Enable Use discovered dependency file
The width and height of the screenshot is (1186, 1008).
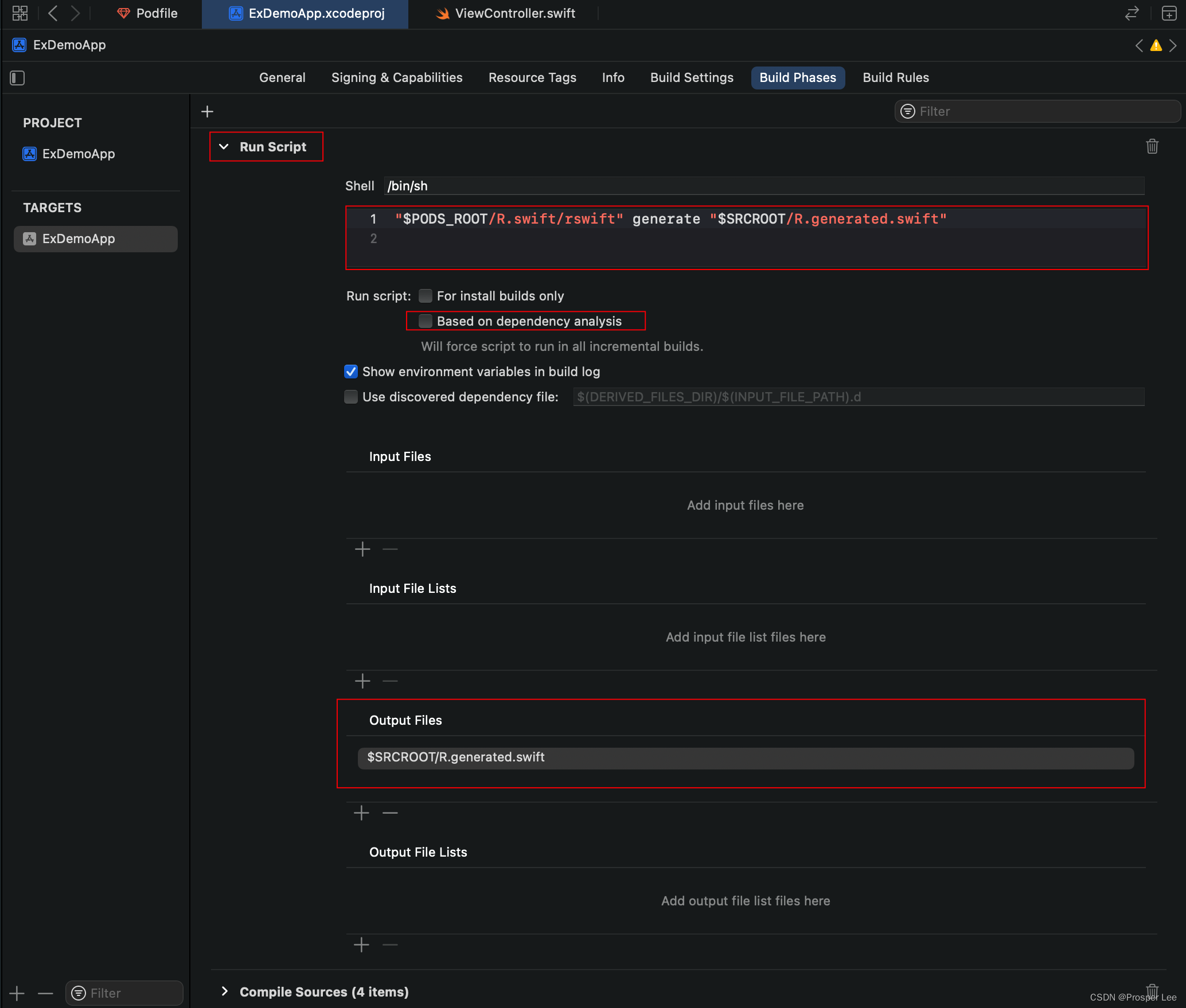pyautogui.click(x=351, y=397)
